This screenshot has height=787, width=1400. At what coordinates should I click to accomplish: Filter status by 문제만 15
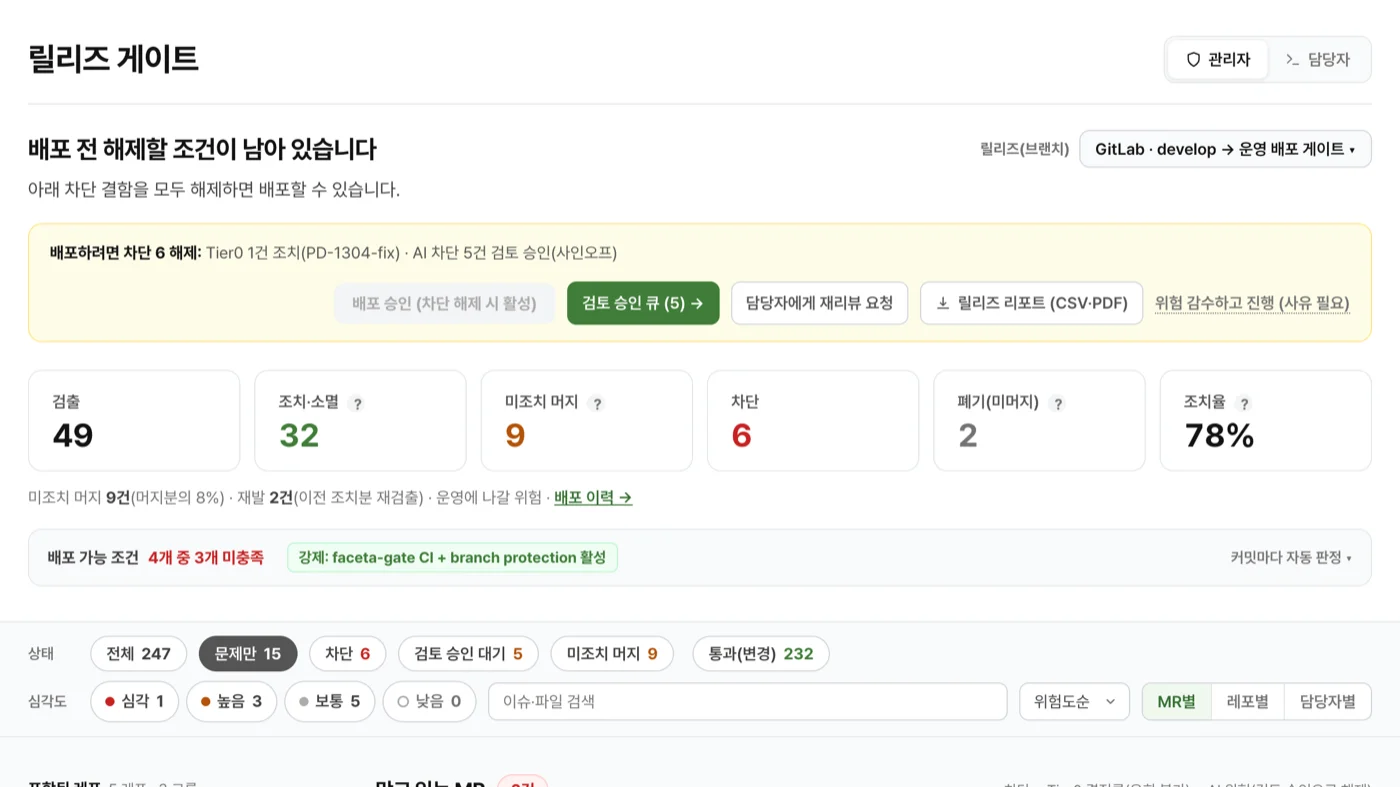(248, 654)
